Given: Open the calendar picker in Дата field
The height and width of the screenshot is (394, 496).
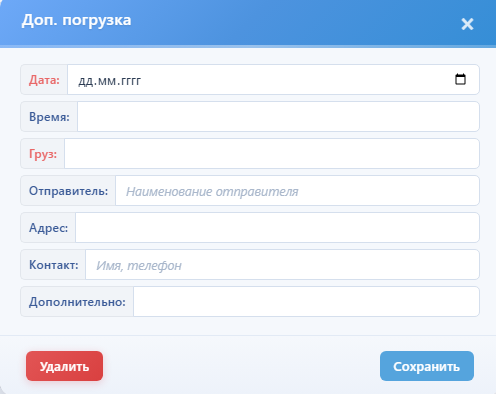Looking at the screenshot, I should tap(460, 79).
